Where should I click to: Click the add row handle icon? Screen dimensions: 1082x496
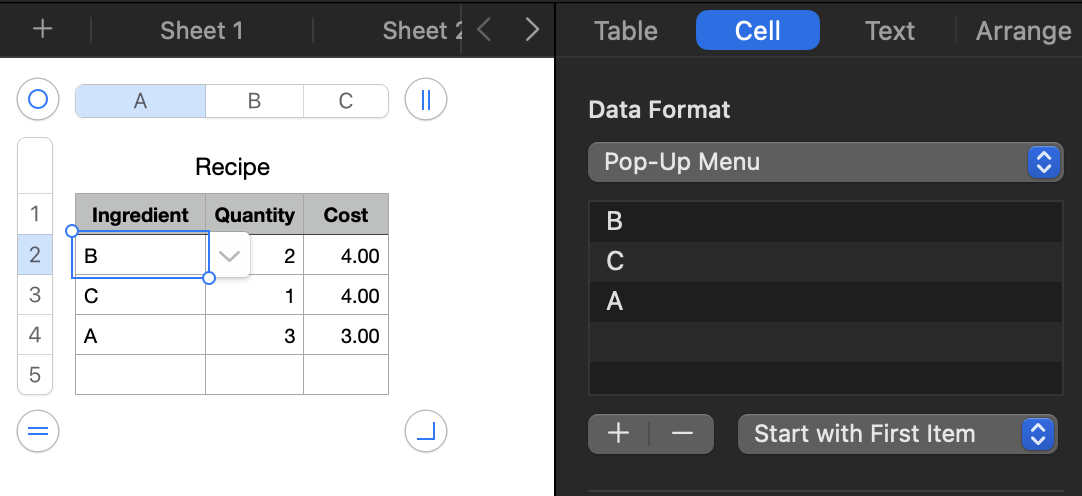point(38,432)
